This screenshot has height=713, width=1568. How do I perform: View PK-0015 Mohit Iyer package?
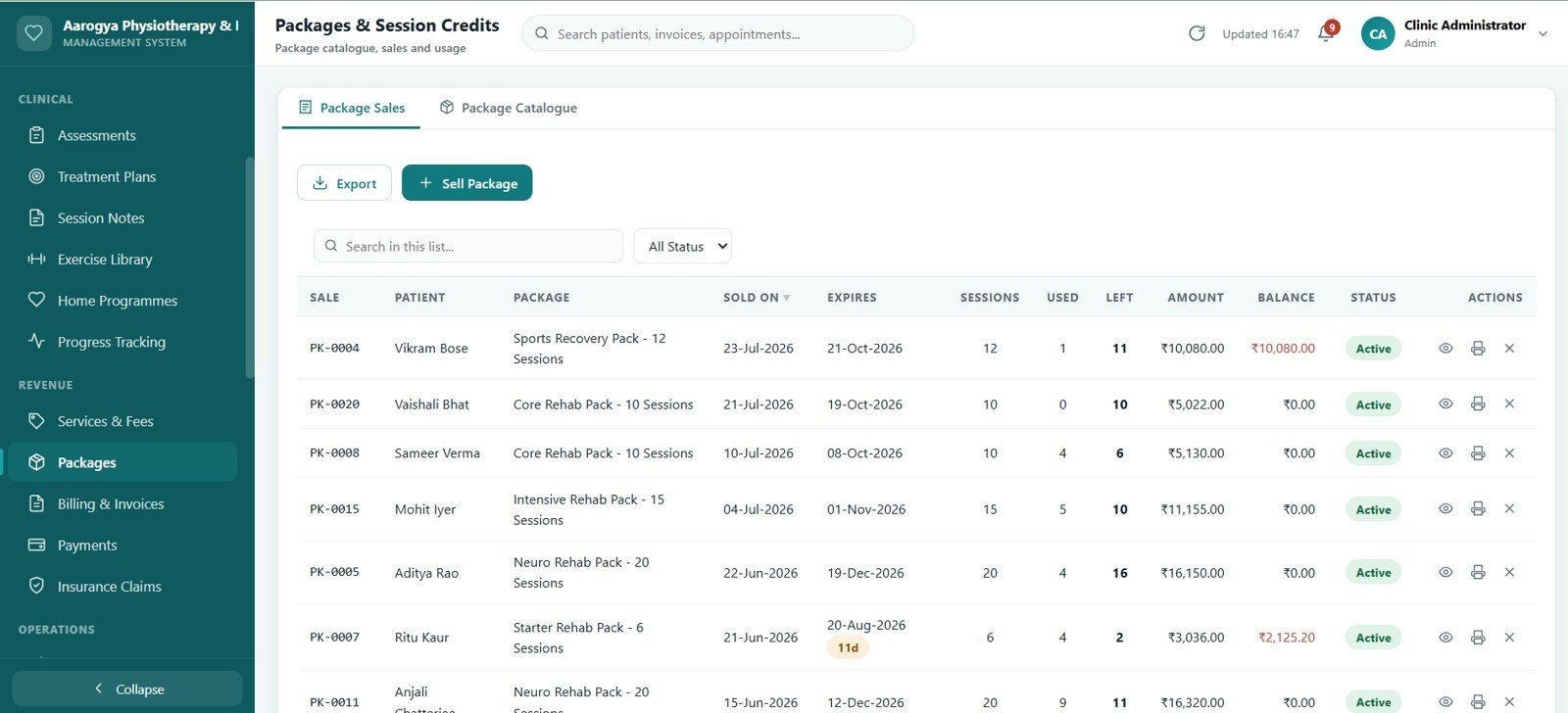coord(1445,509)
